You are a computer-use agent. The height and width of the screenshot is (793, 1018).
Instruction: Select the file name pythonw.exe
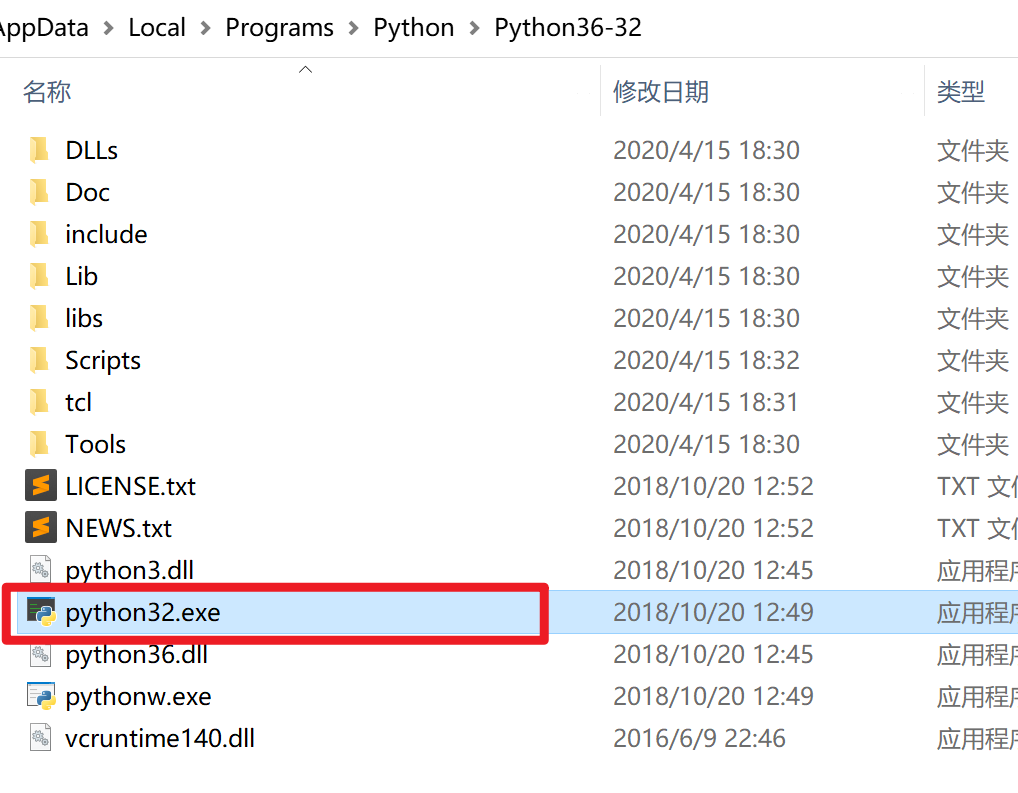coord(138,697)
